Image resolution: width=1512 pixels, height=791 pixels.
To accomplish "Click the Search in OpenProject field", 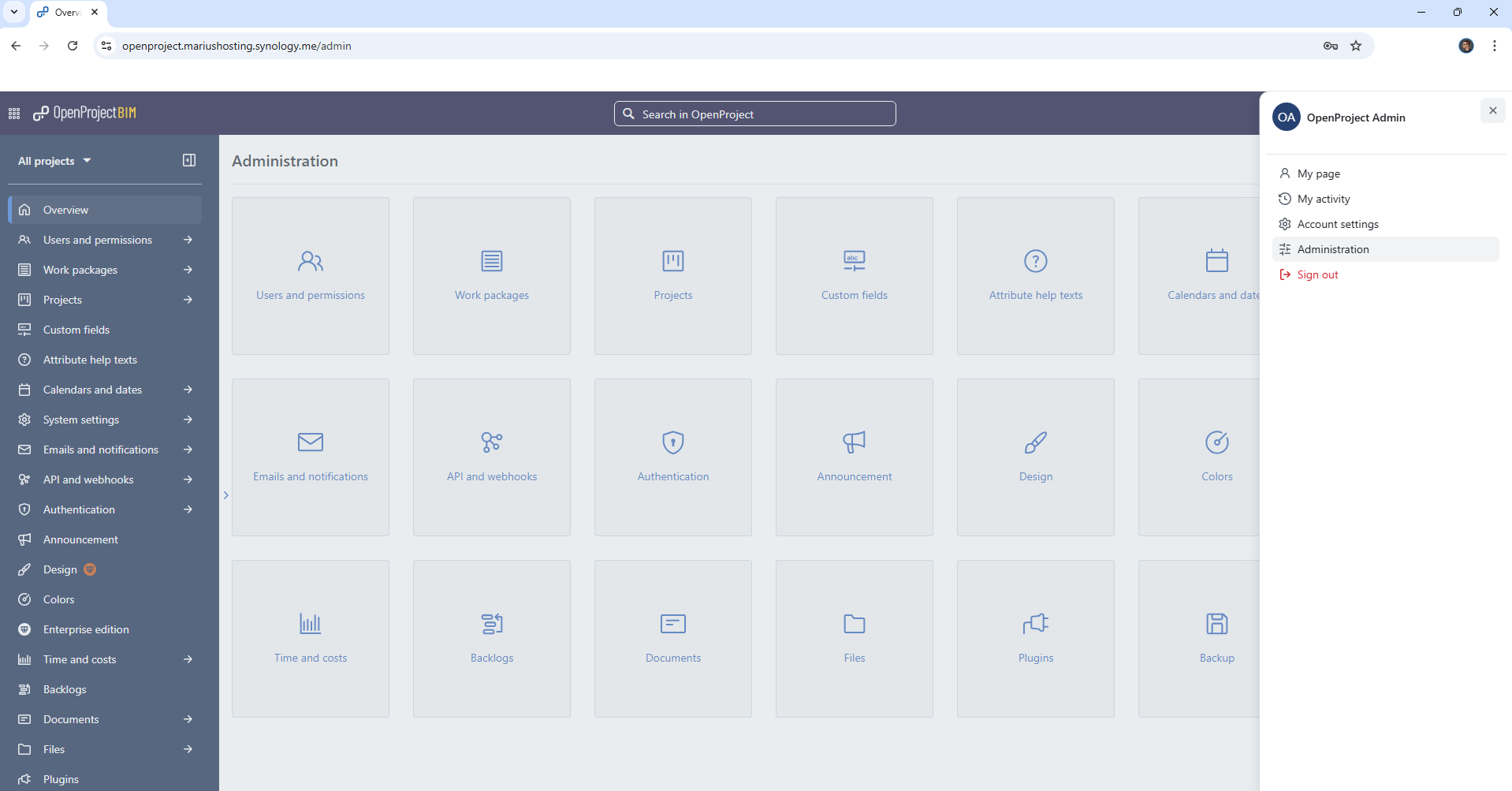I will click(x=754, y=114).
